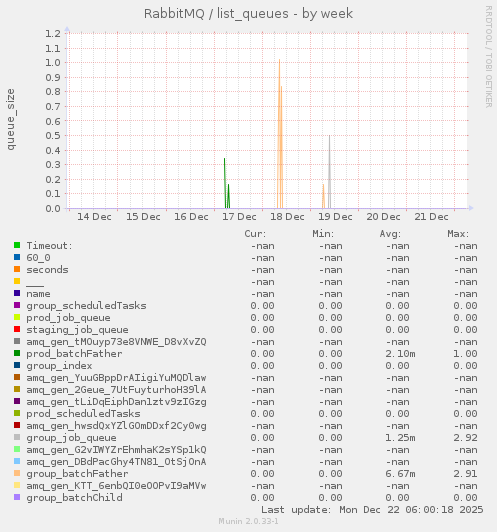Screen dimensions: 497x532
Task: Click the lime prod_job_queue legend swatch
Action: point(17,317)
